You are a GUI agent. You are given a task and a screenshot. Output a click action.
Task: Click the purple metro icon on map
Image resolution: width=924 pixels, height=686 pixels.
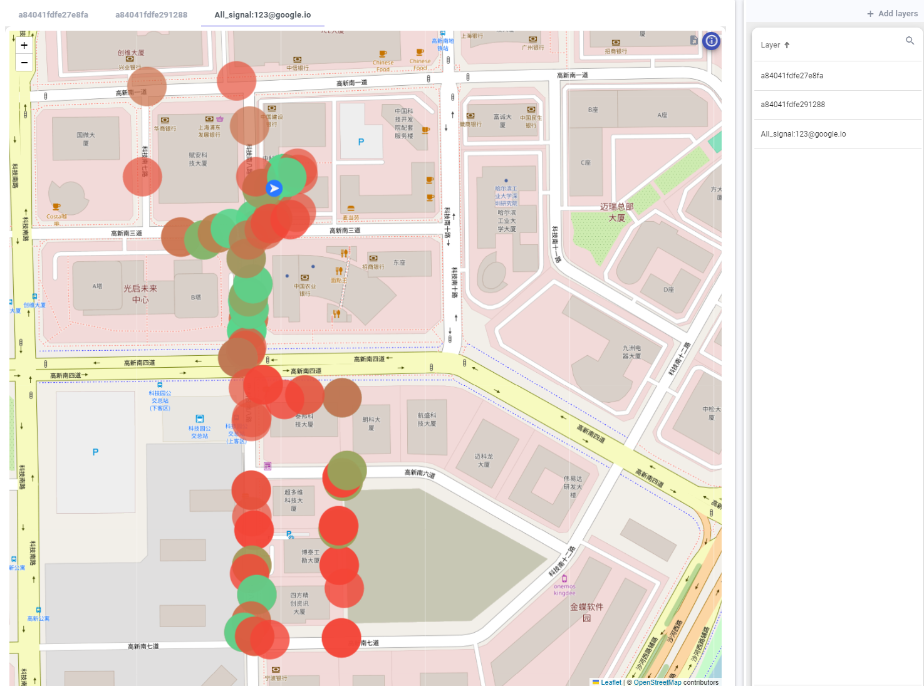[x=267, y=466]
